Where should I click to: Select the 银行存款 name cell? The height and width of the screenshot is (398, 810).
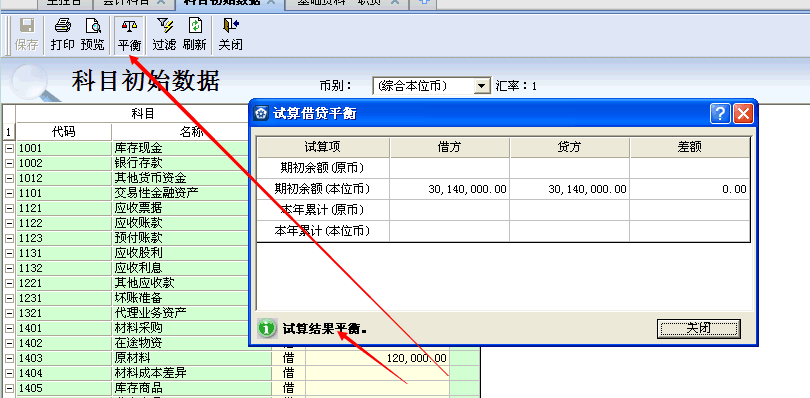coord(181,163)
